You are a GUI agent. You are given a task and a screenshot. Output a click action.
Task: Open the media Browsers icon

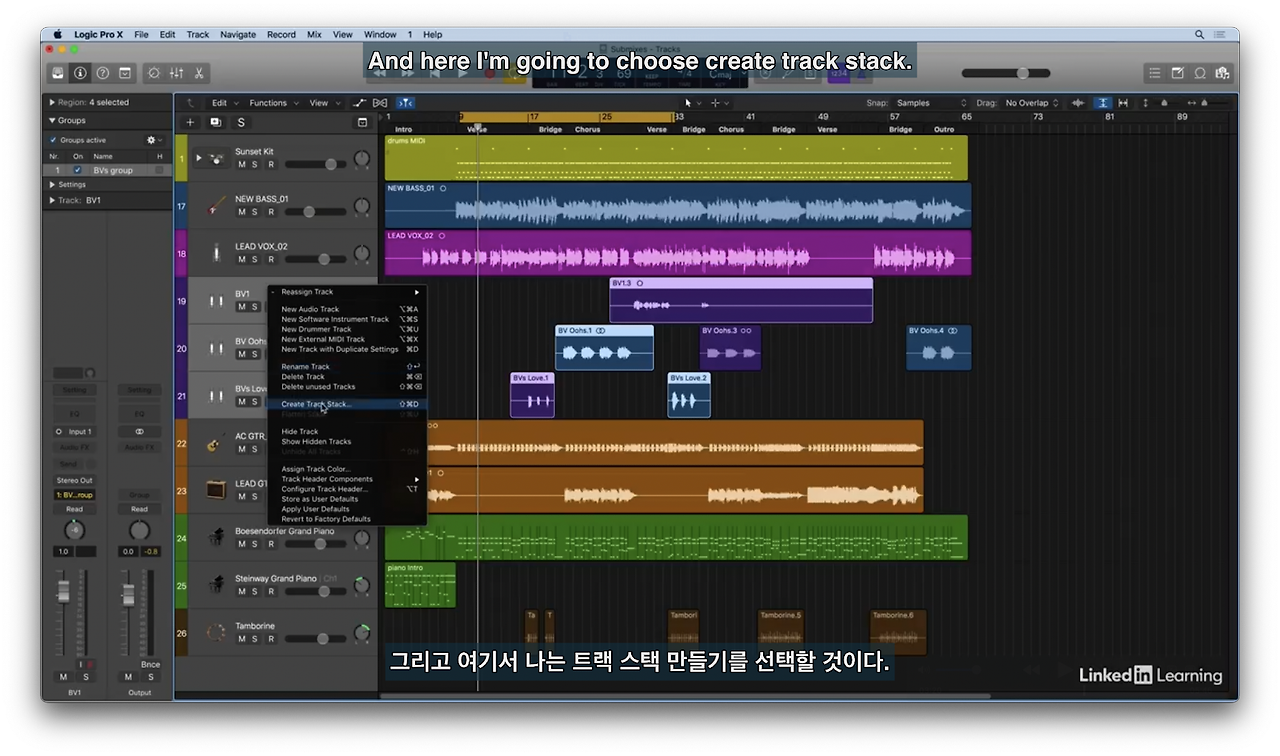(1222, 73)
